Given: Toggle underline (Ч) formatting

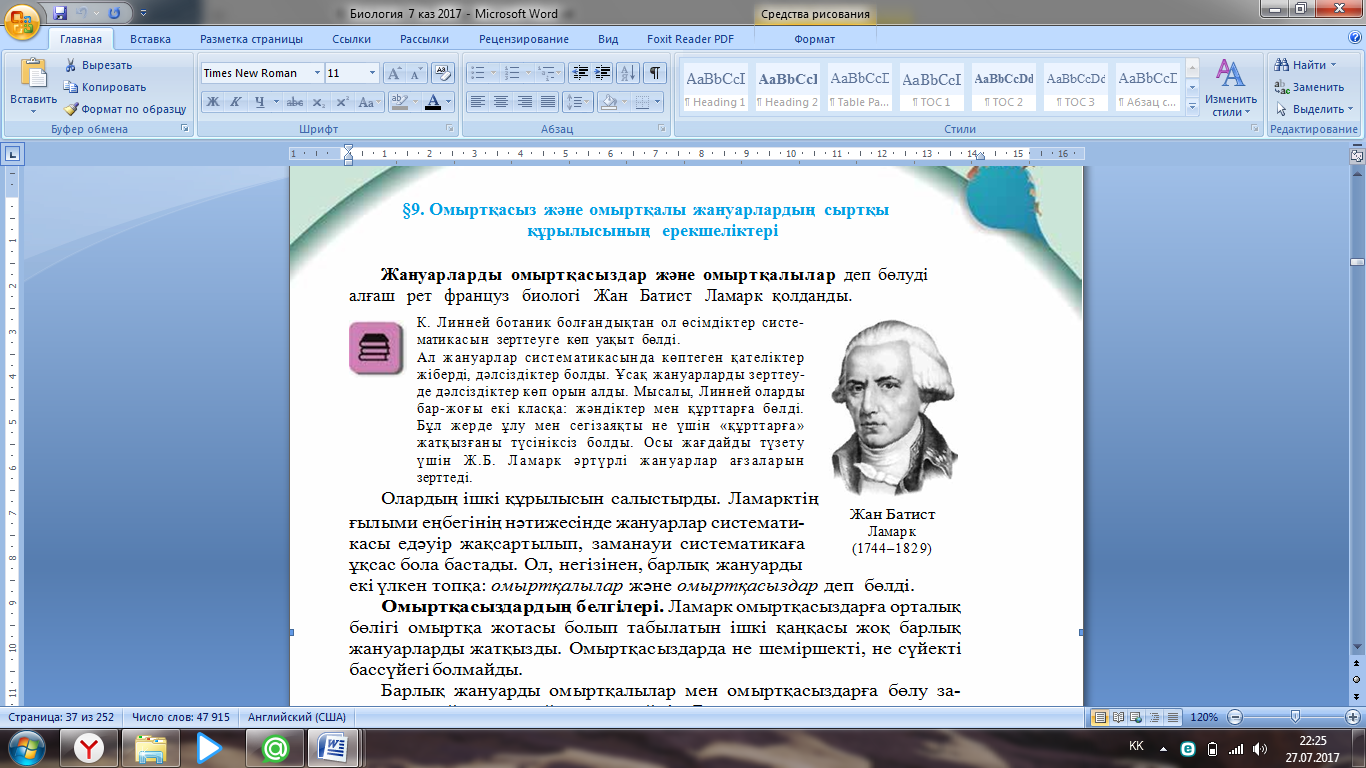Looking at the screenshot, I should click(x=259, y=102).
